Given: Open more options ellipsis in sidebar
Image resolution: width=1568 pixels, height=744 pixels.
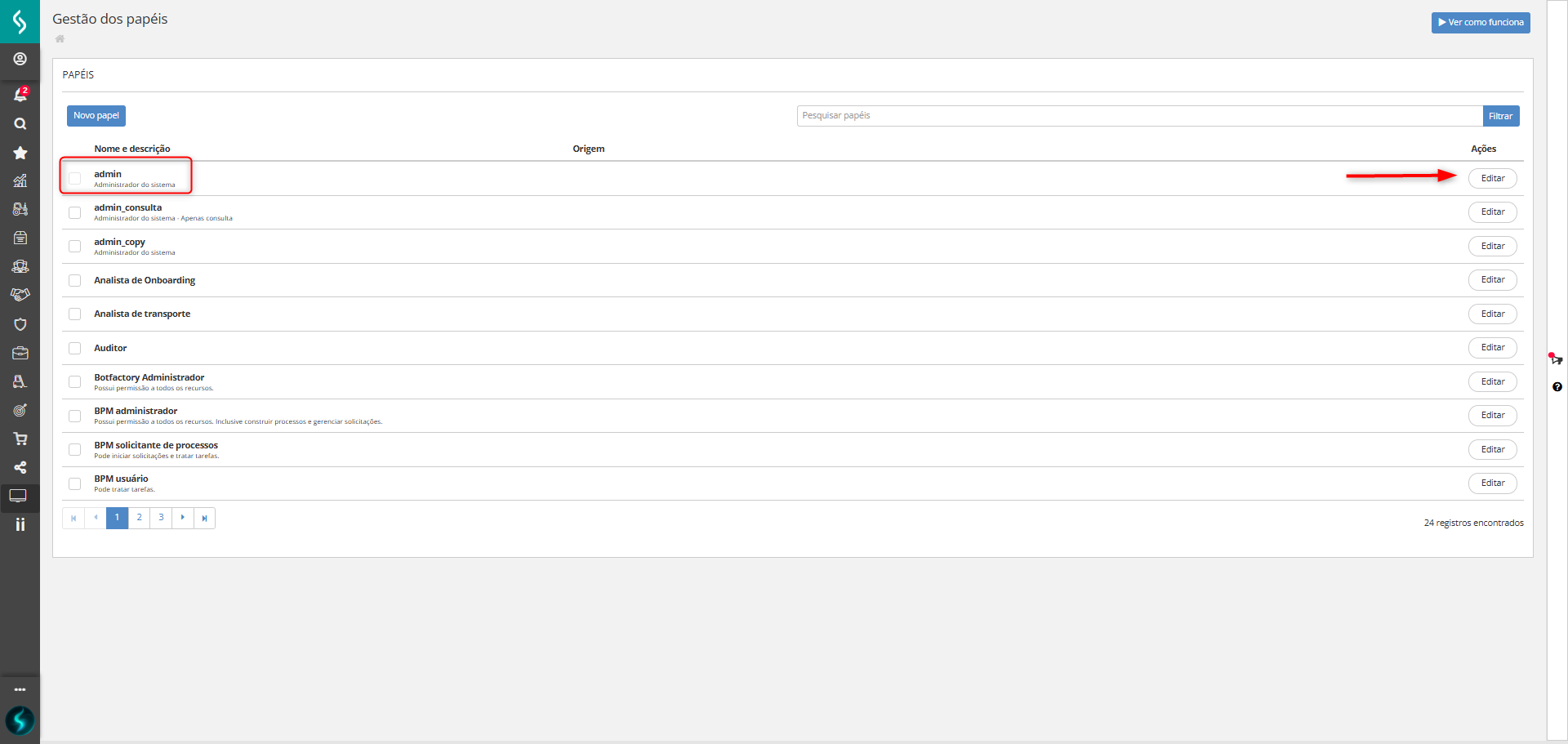Looking at the screenshot, I should [x=20, y=689].
